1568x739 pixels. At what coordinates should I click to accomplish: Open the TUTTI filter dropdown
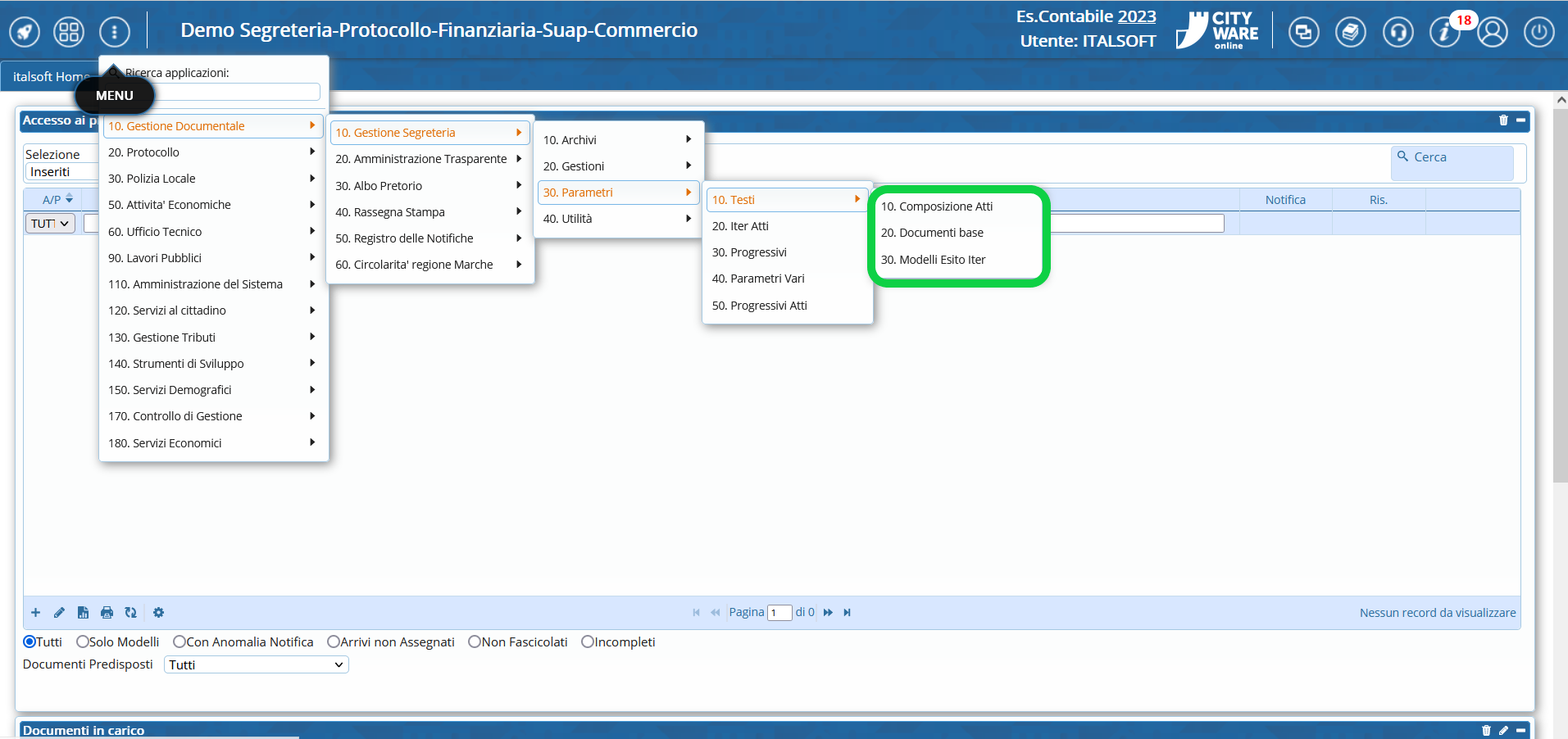(x=50, y=224)
